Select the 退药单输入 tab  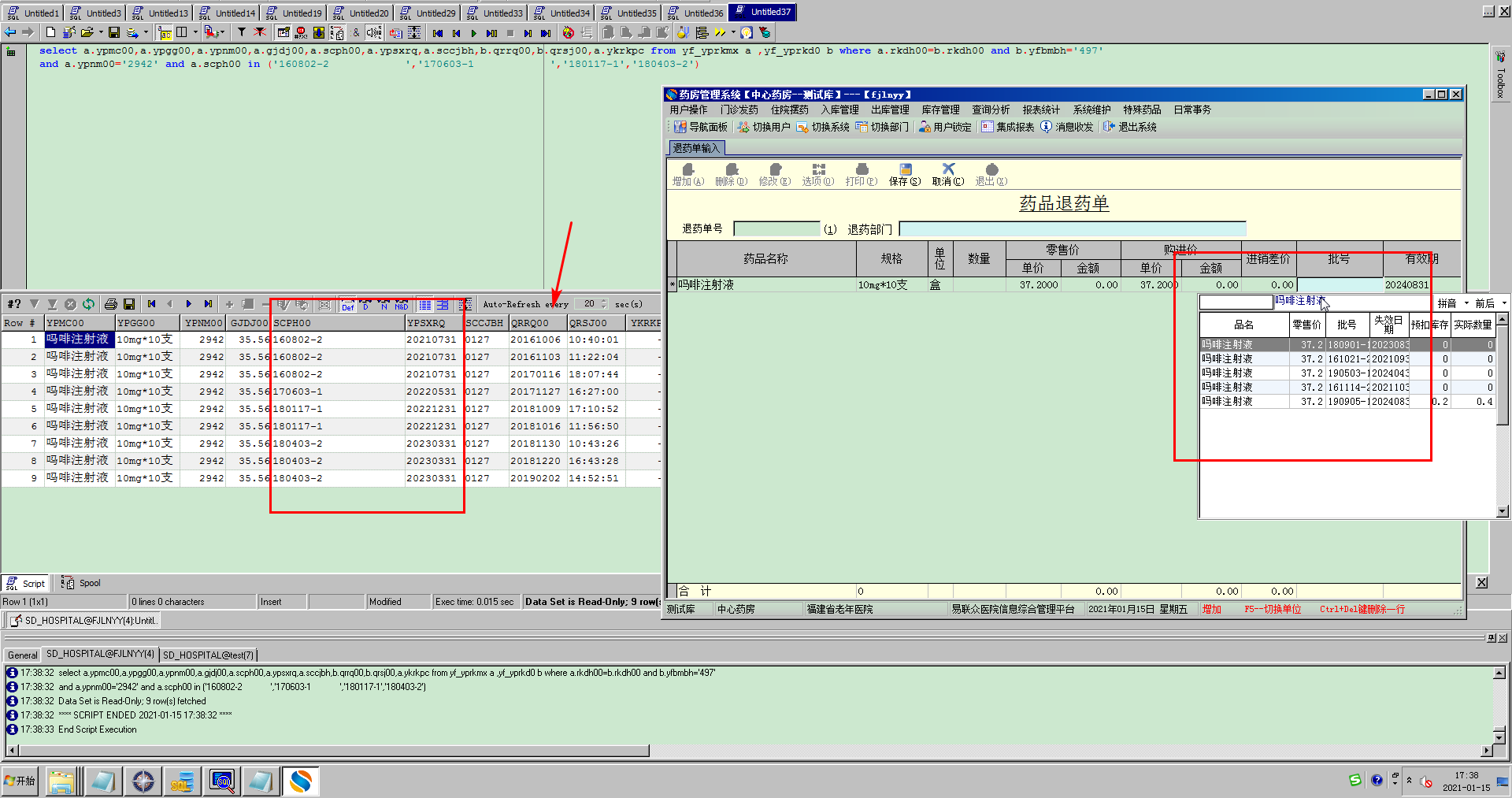[x=696, y=148]
